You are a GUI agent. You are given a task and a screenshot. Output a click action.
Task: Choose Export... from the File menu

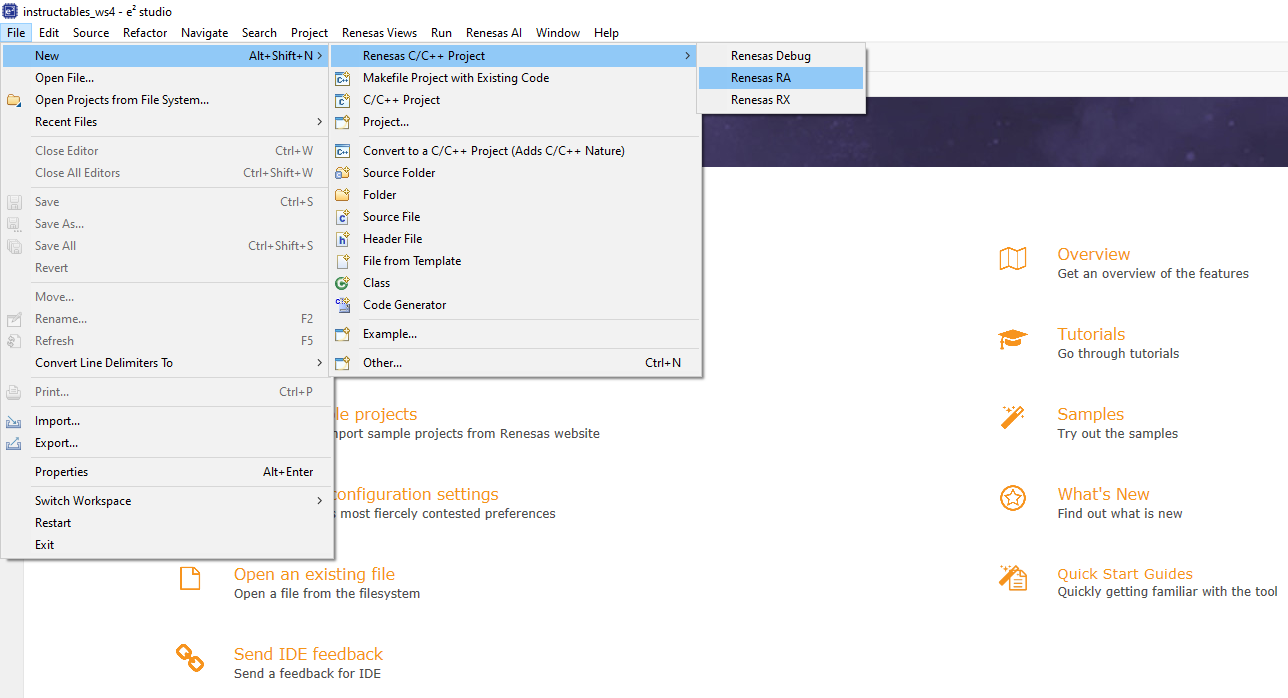point(166,443)
